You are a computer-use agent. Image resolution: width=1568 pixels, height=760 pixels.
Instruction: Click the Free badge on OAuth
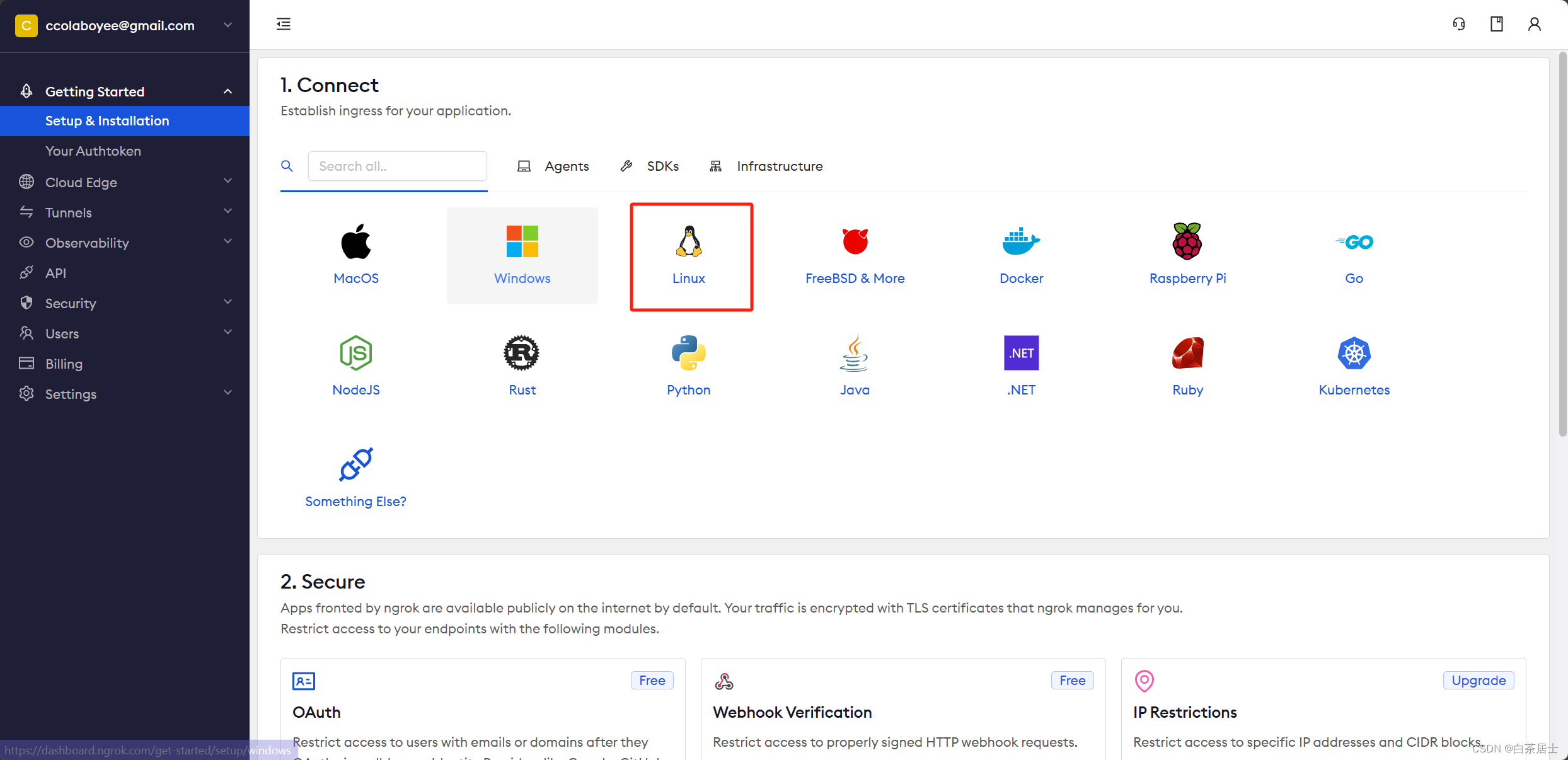click(652, 680)
